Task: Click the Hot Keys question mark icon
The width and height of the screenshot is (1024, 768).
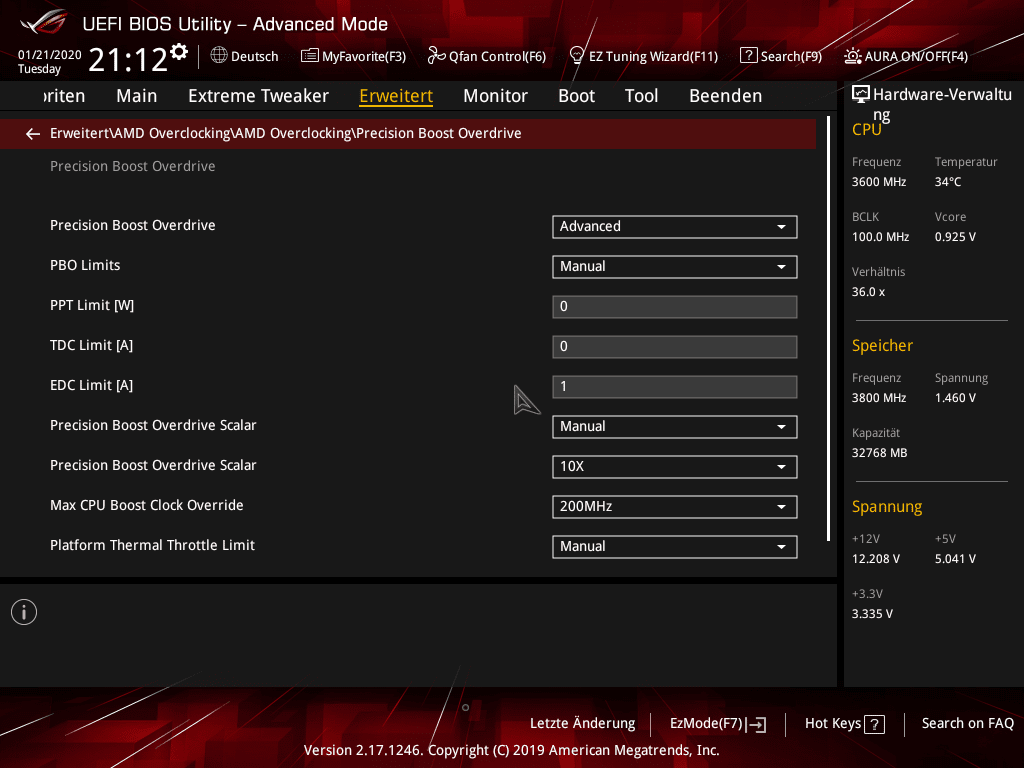Action: 874,724
